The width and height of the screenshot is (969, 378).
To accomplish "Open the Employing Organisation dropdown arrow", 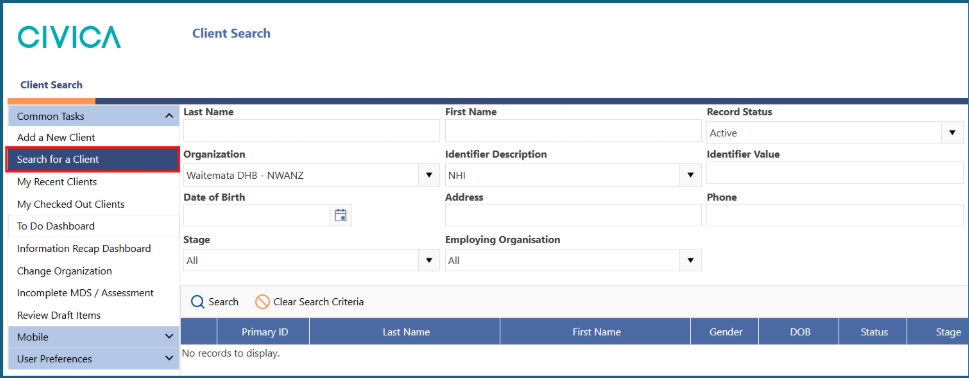I will [690, 261].
